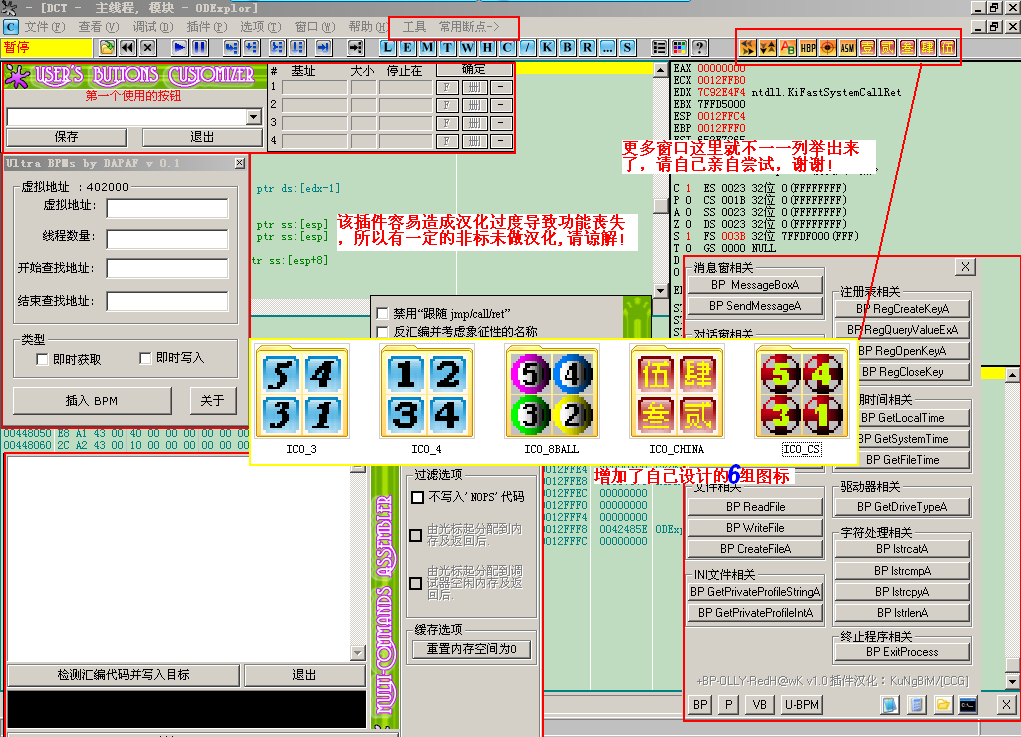Click the step over toolbar icon
Screen dimensions: 1021x737
[251, 48]
